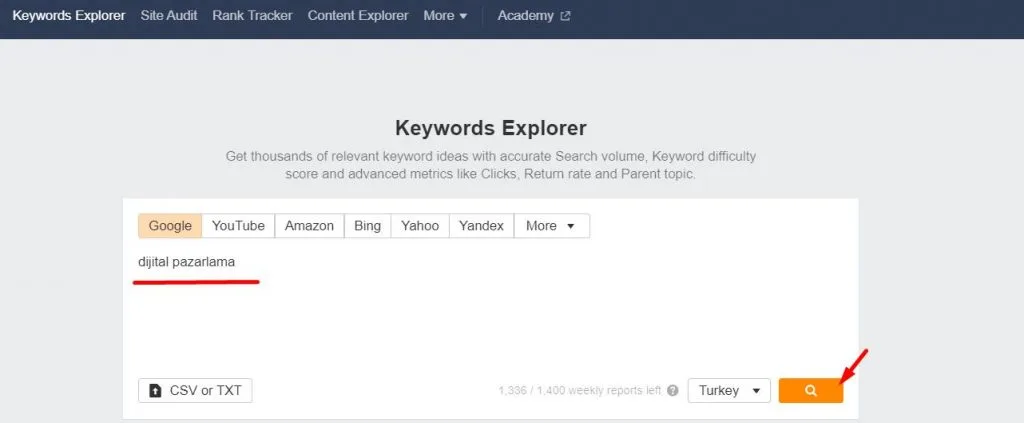Click the keyword field containing dijital pazarlama

point(490,307)
